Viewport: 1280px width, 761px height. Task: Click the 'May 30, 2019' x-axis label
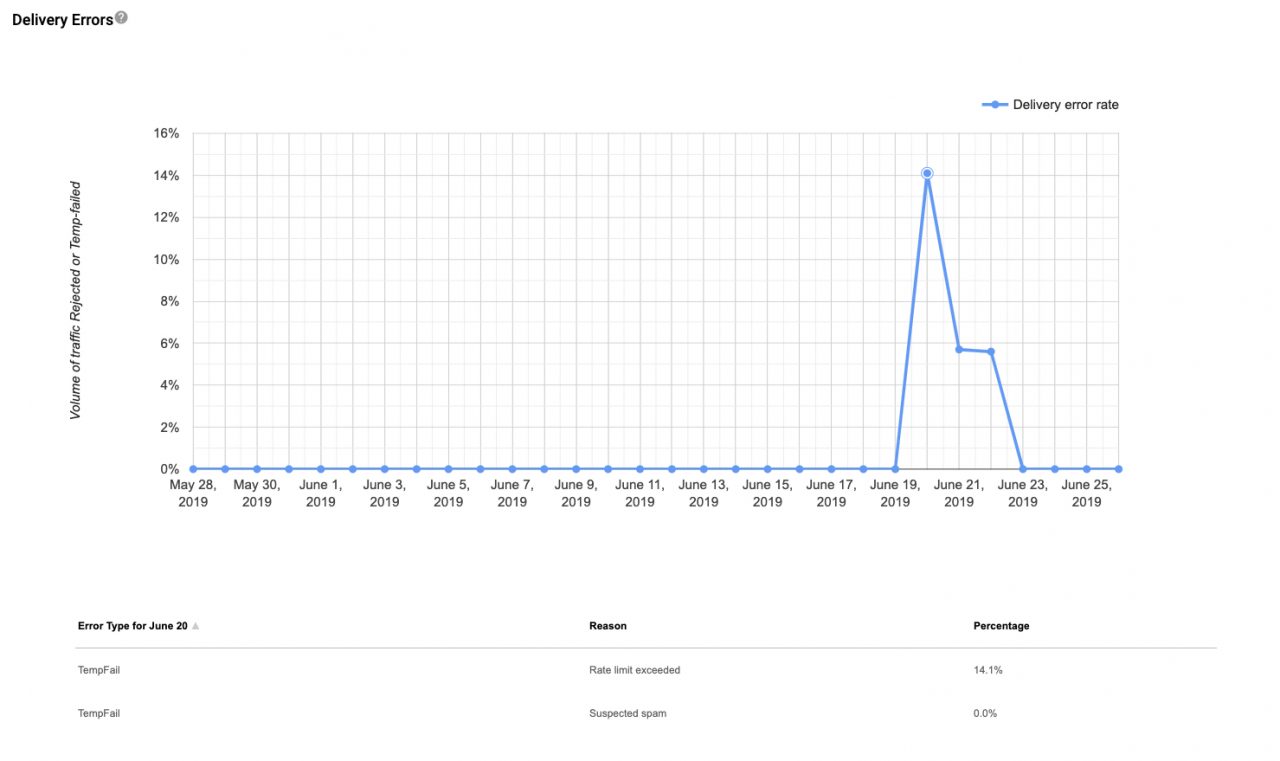257,493
